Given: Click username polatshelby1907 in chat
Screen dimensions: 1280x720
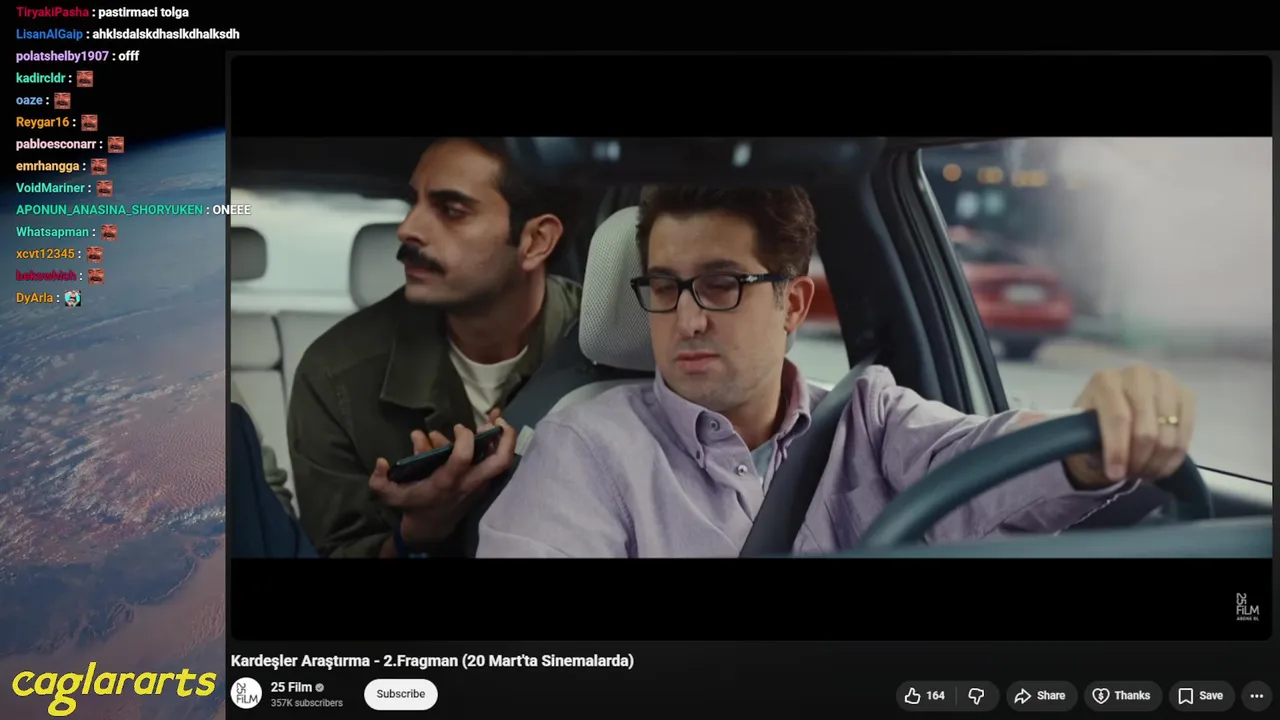Looking at the screenshot, I should point(62,56).
